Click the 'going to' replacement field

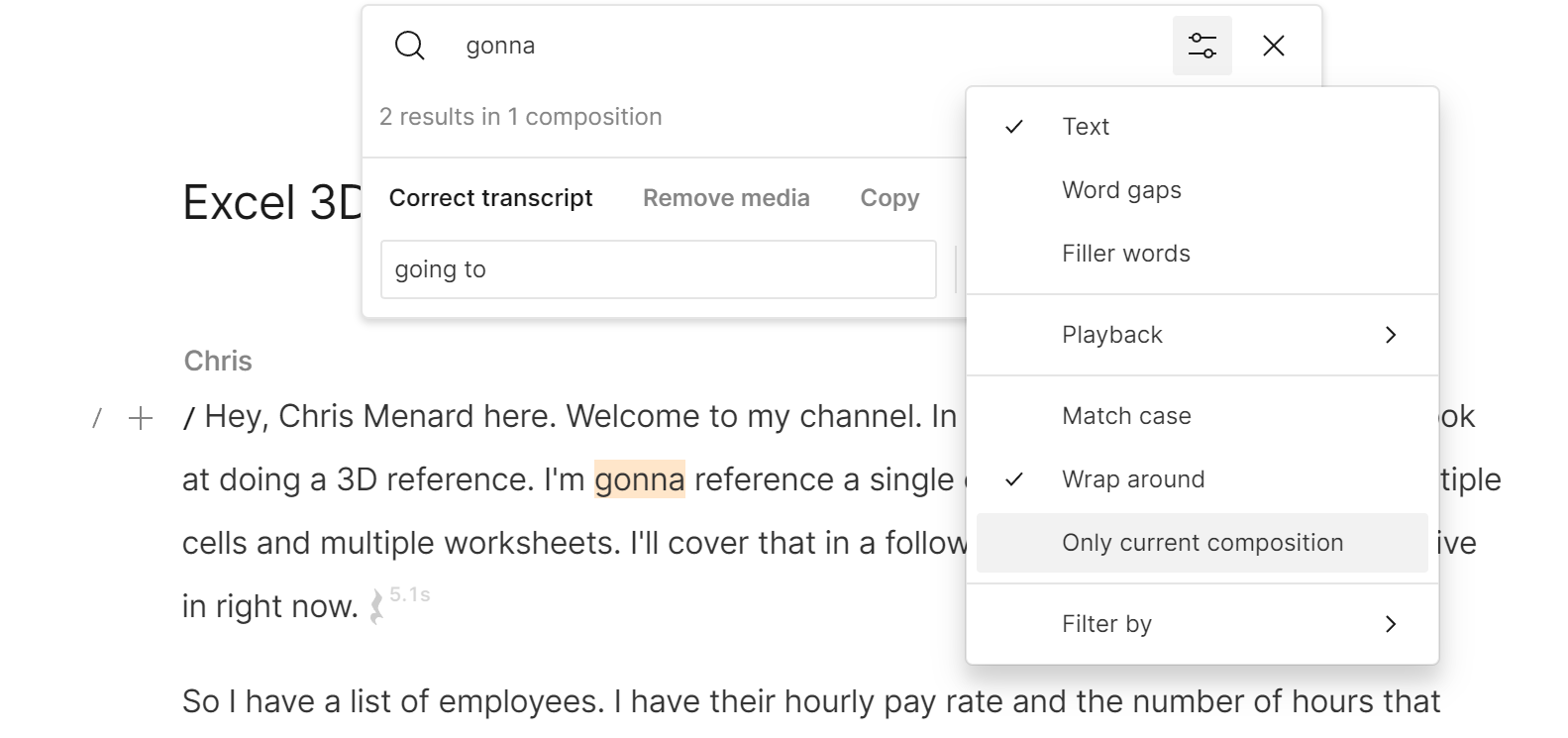point(659,269)
